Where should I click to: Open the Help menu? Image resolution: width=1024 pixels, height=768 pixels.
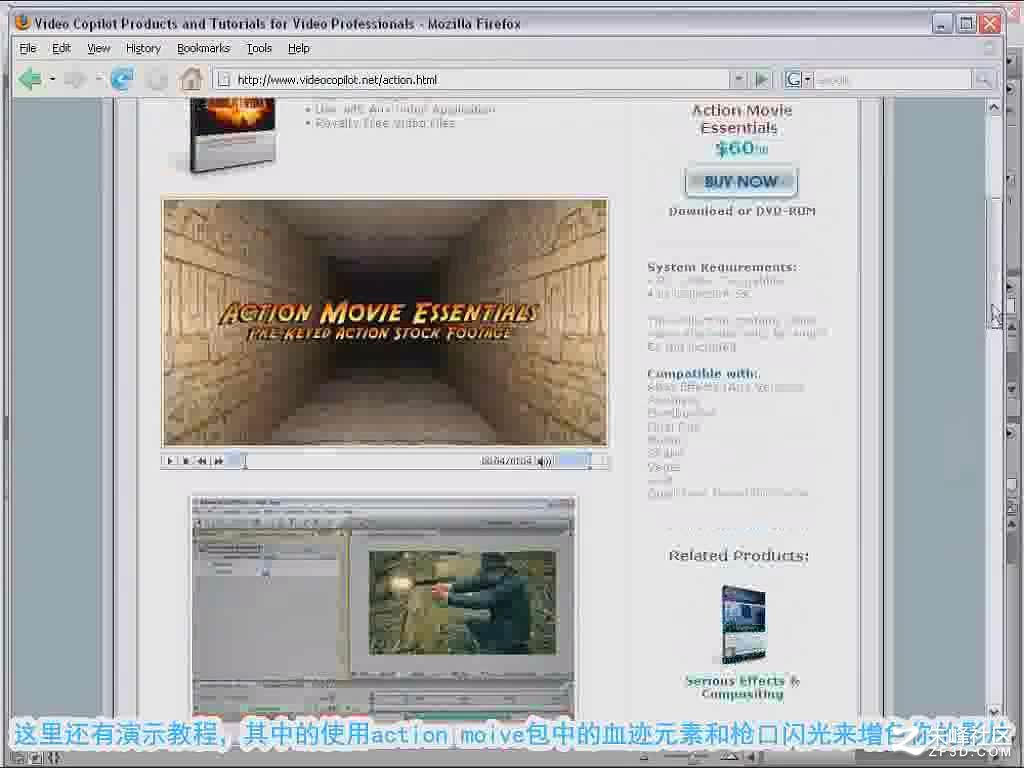coord(298,48)
